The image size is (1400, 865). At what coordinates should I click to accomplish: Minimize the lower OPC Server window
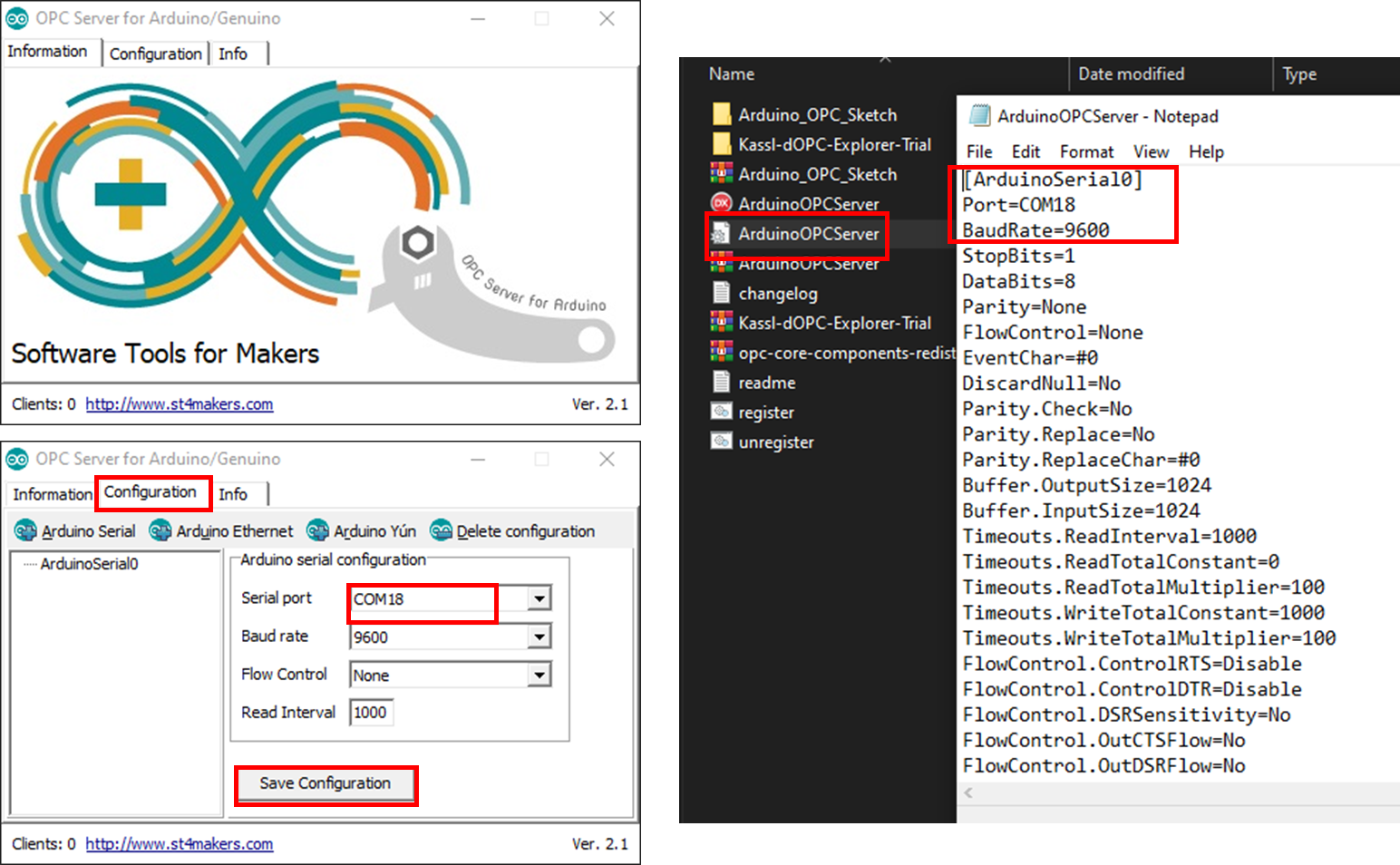point(478,459)
